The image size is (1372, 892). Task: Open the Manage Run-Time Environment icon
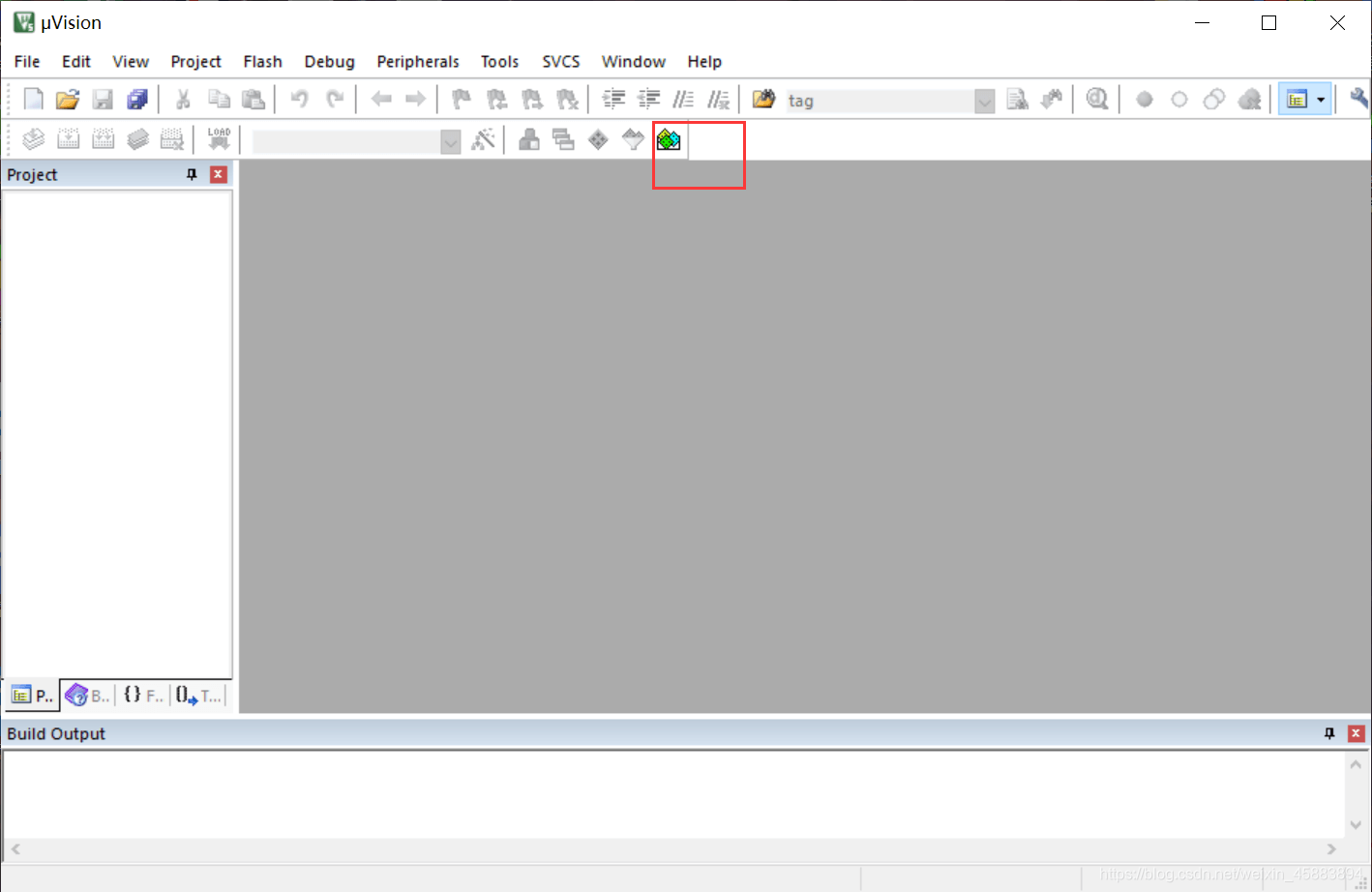(668, 139)
